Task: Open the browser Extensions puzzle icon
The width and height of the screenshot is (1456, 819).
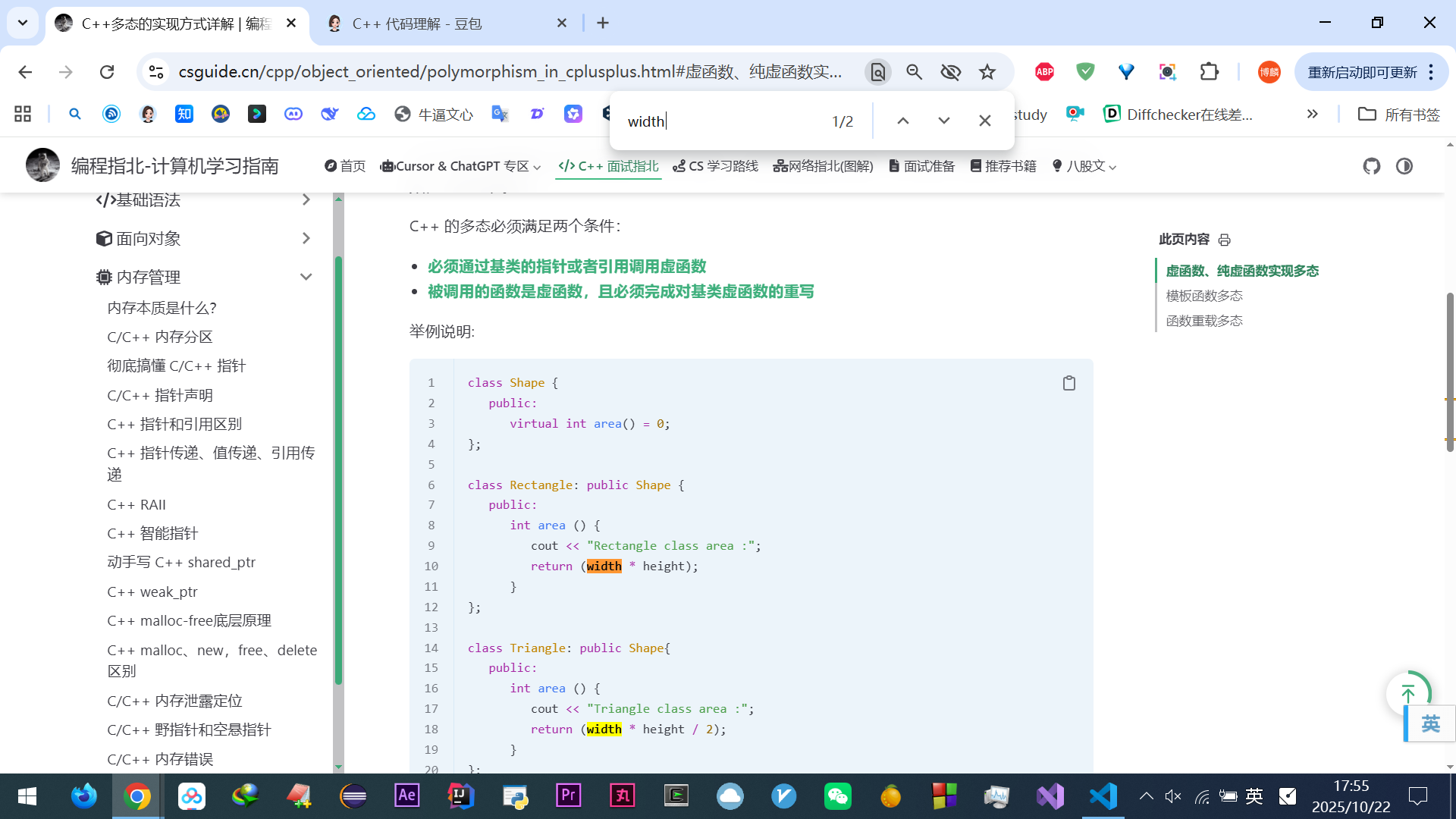Action: (1209, 72)
